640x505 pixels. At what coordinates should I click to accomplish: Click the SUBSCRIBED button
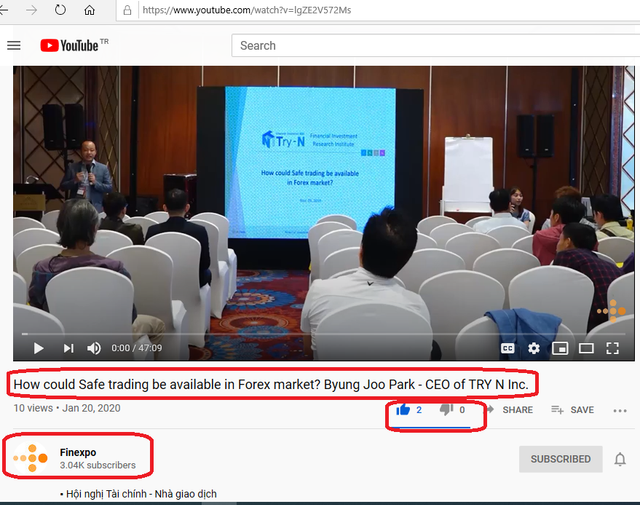(x=560, y=459)
